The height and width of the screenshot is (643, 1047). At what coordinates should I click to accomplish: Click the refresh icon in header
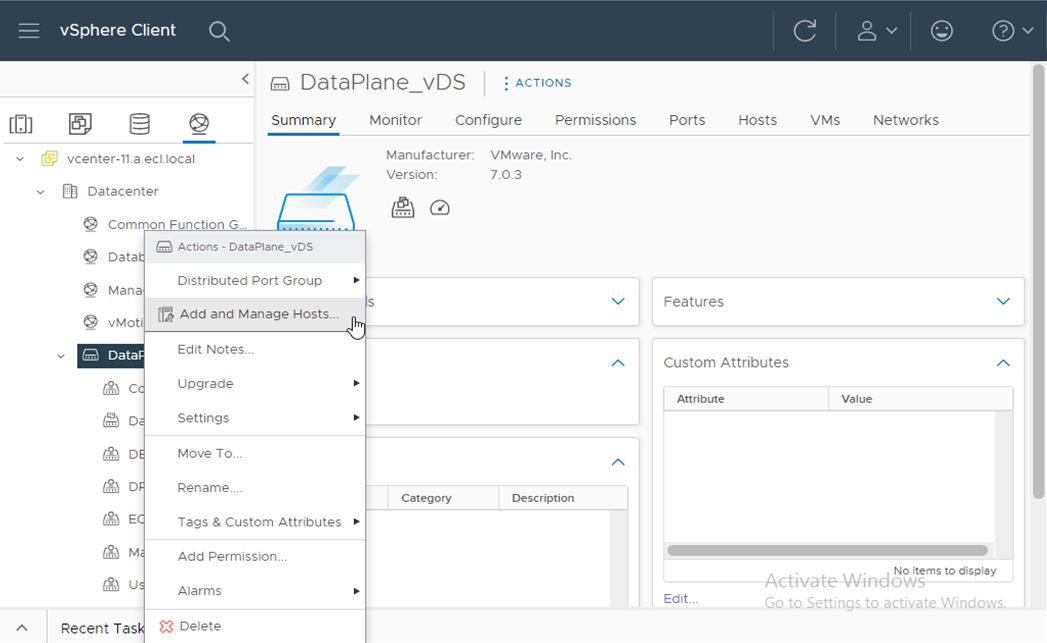804,31
